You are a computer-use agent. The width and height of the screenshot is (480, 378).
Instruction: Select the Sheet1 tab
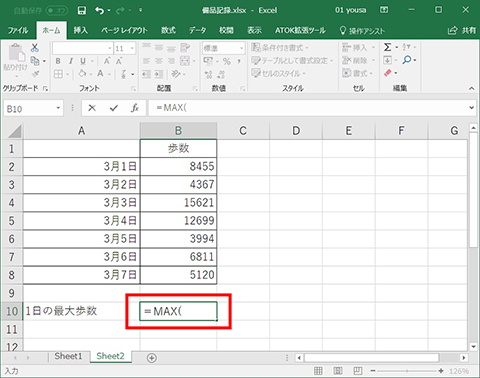pos(68,356)
